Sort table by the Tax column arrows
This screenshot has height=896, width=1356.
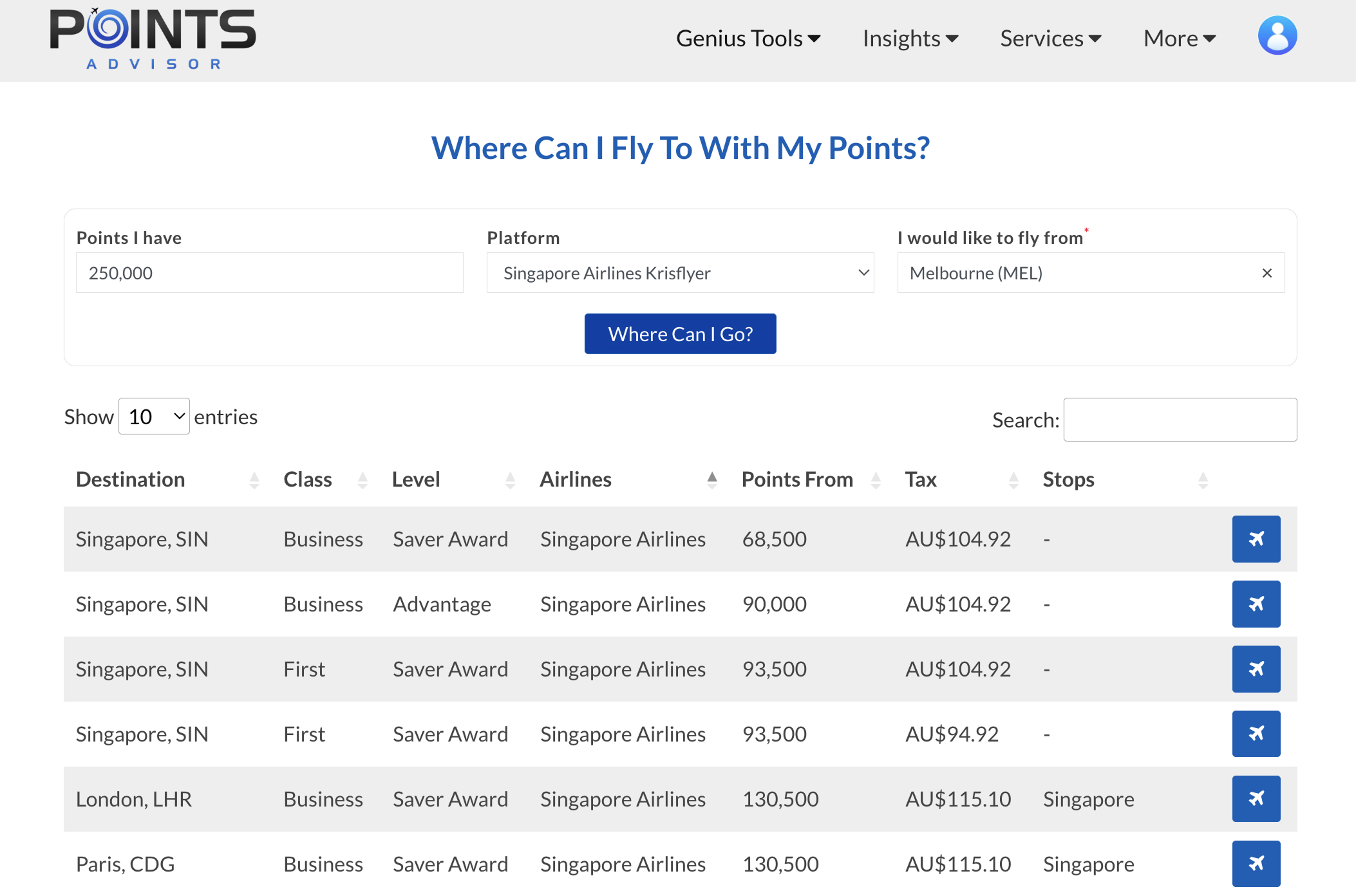tap(1013, 480)
